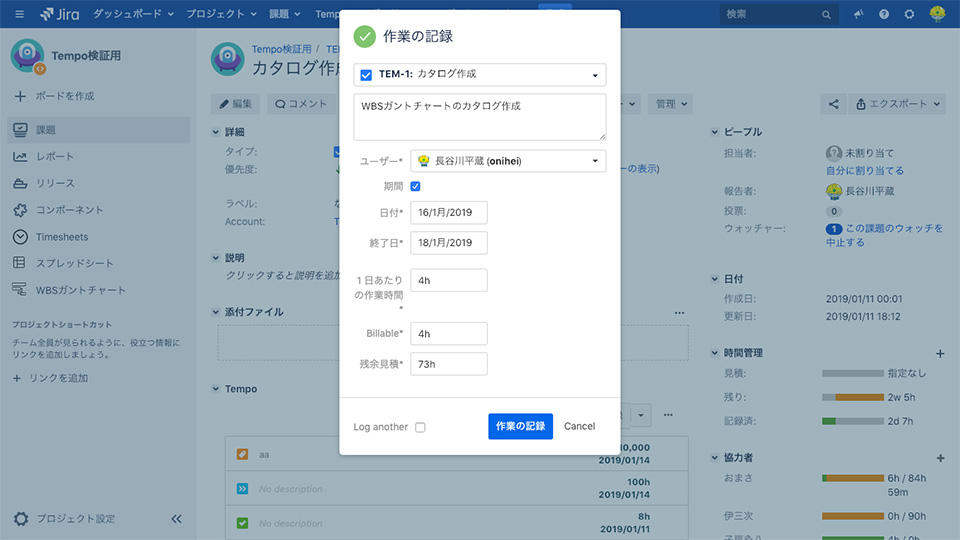The width and height of the screenshot is (960, 540).
Task: Click the Jira logo in top bar
Action: click(x=60, y=14)
